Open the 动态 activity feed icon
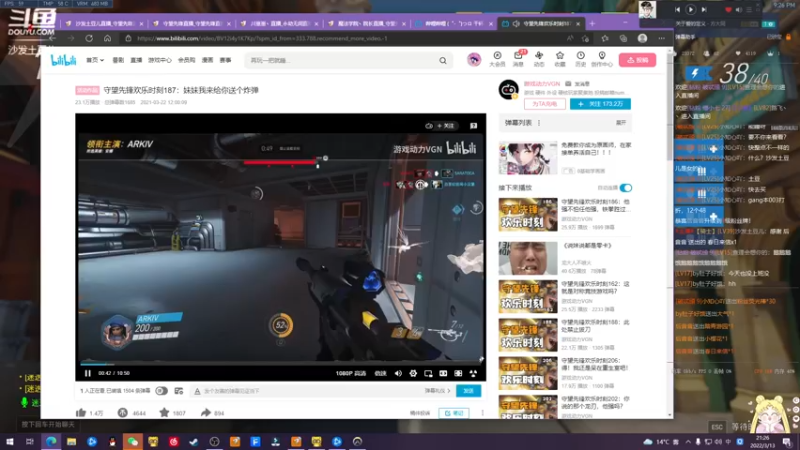Image resolution: width=800 pixels, height=450 pixels. (x=539, y=59)
